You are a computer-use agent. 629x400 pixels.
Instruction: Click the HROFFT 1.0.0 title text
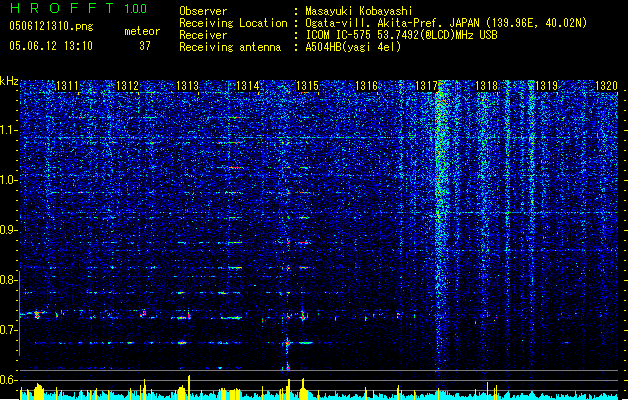coord(79,8)
